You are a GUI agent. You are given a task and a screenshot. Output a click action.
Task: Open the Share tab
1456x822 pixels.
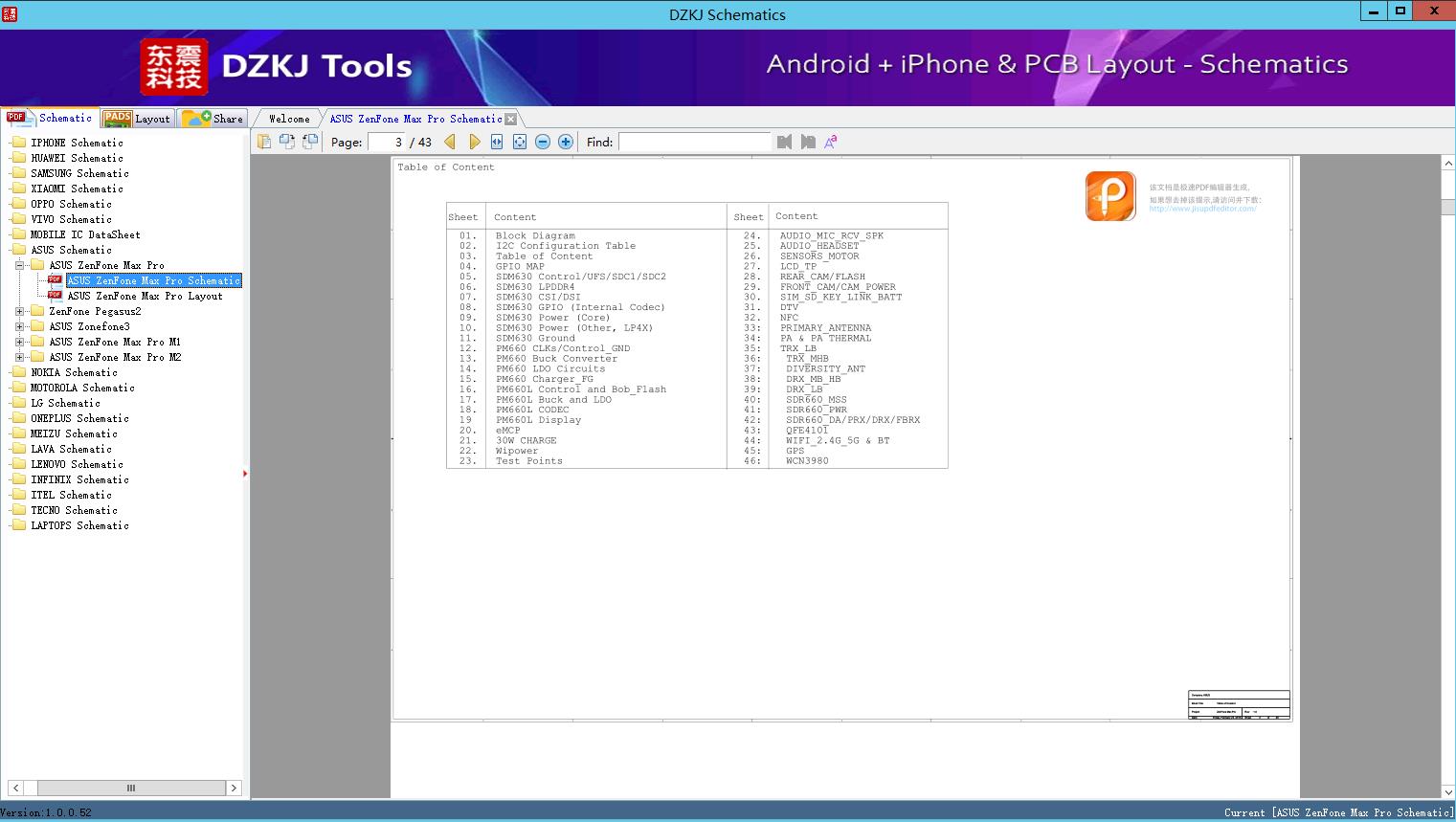point(213,119)
